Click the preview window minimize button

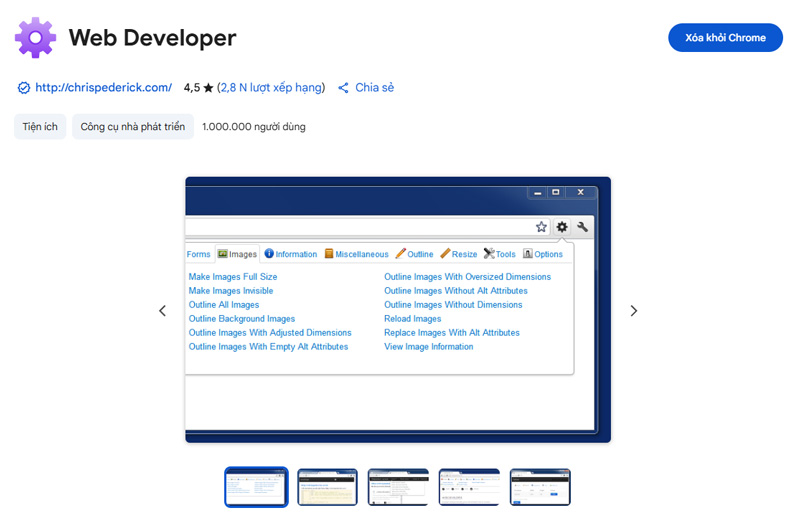[537, 193]
